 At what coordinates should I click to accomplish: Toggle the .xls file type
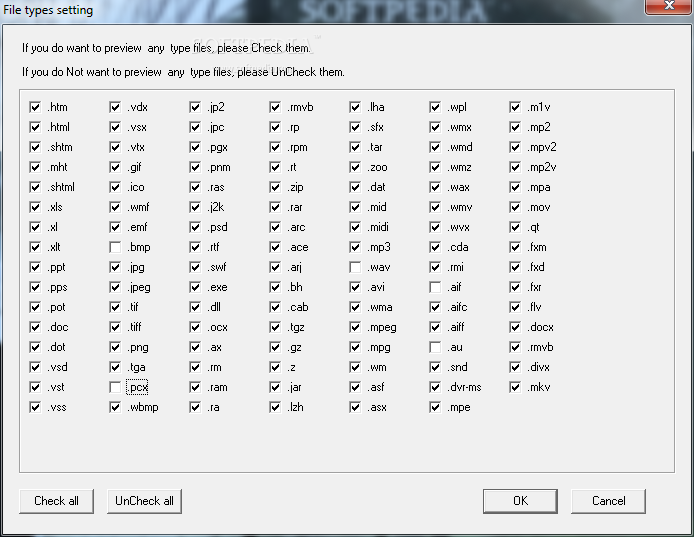[x=35, y=207]
